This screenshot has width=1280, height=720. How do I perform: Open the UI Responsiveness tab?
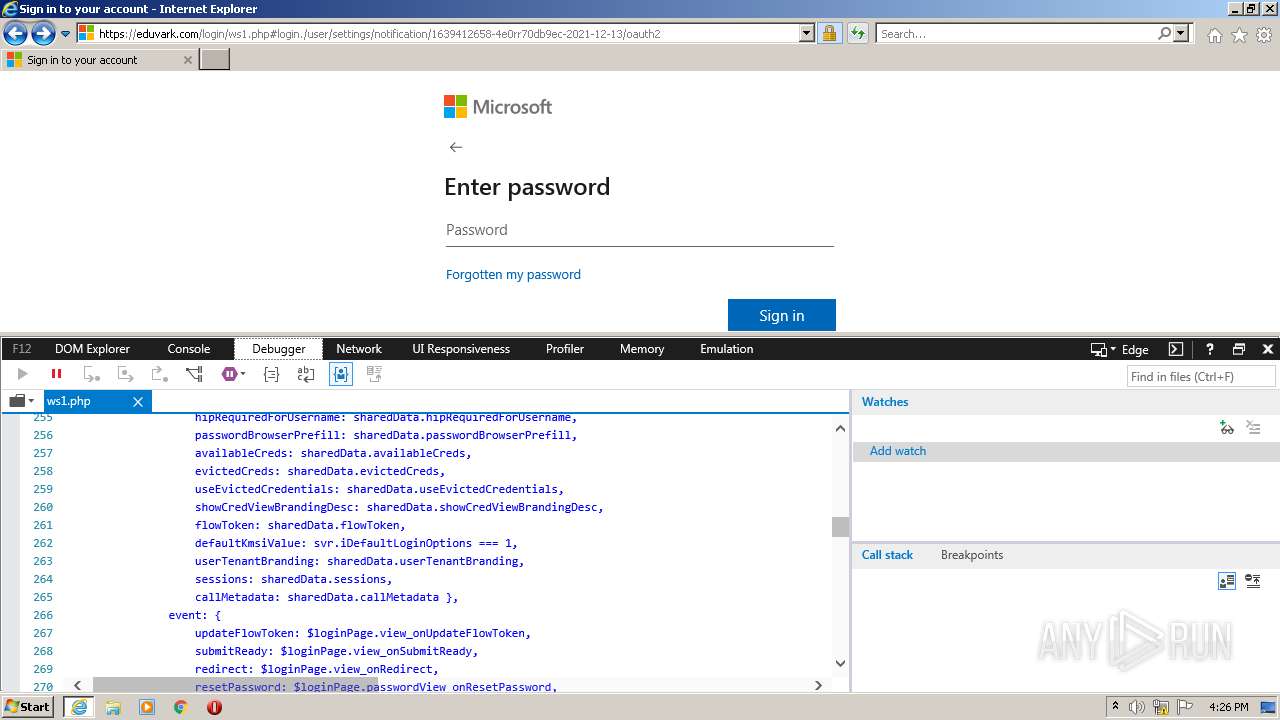click(x=461, y=349)
